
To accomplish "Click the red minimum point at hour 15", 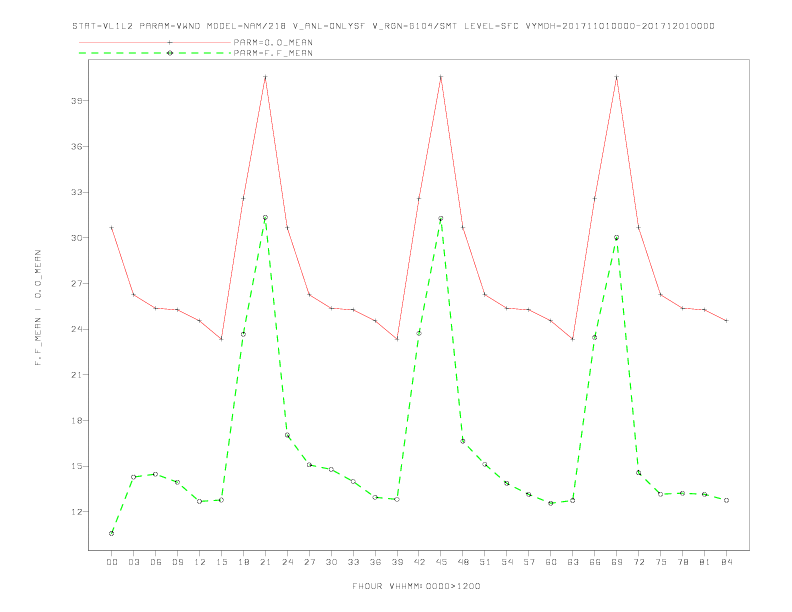I will [x=221, y=339].
